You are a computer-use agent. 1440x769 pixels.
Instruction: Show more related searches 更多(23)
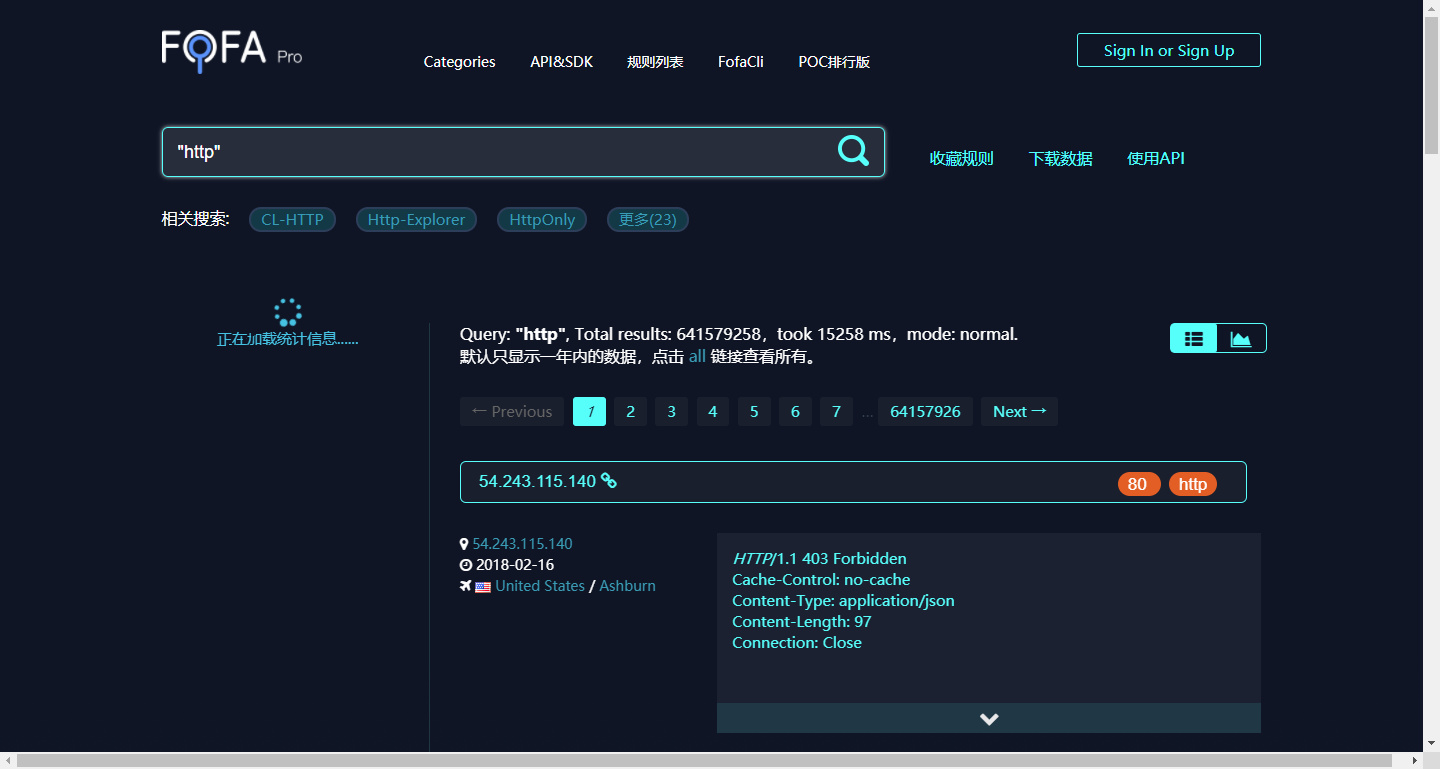click(648, 219)
